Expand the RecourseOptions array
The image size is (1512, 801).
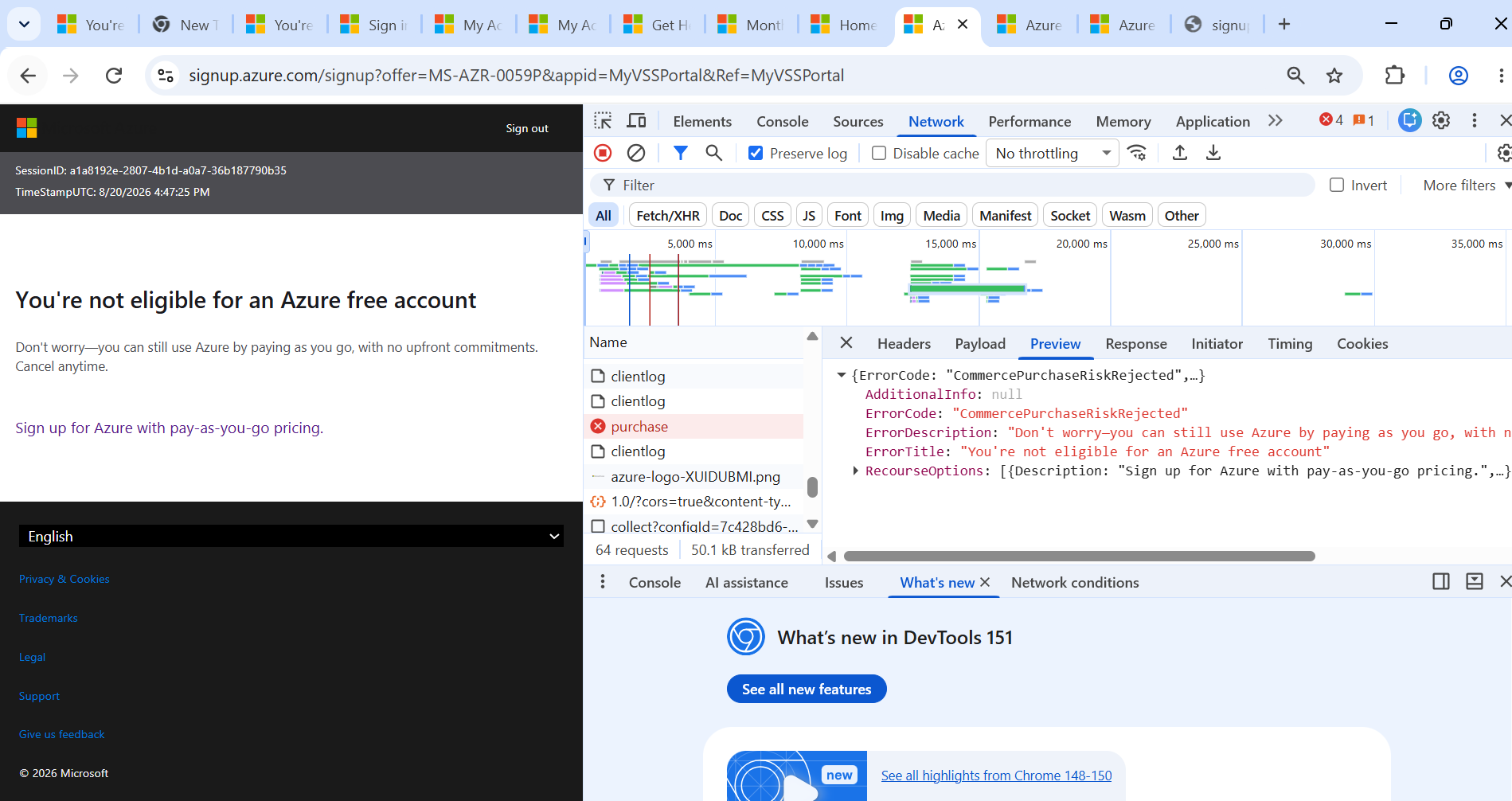click(855, 471)
